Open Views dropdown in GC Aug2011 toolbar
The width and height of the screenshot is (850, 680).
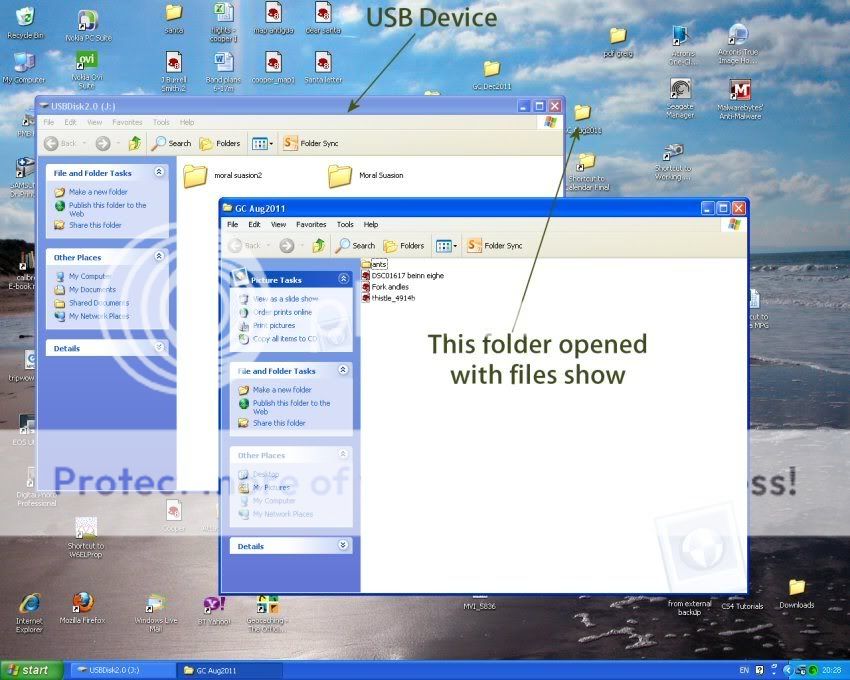tap(446, 245)
